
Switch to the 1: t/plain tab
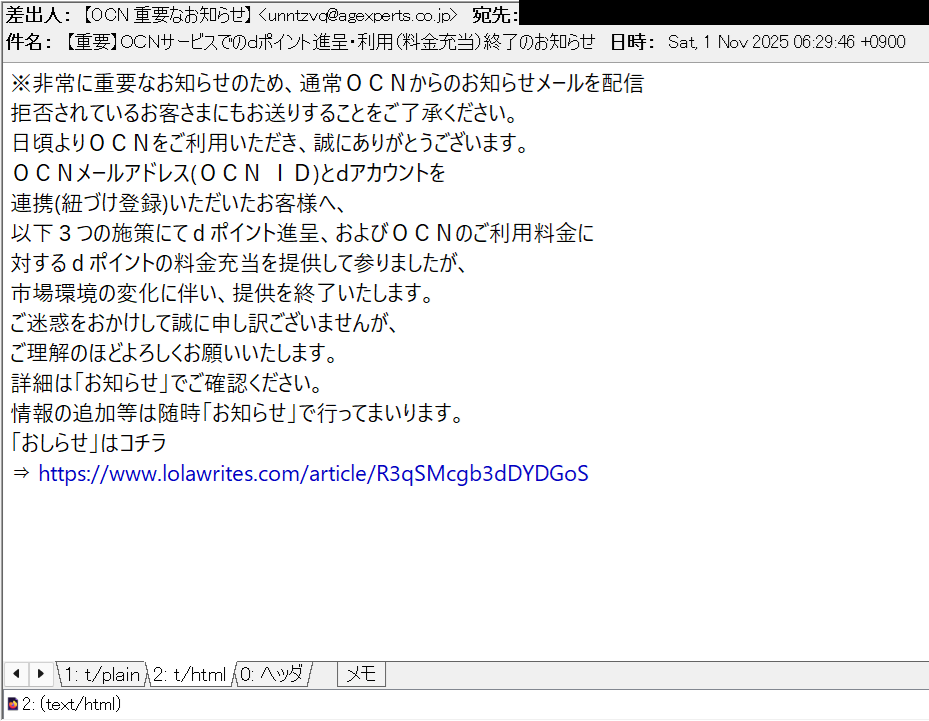pos(101,674)
